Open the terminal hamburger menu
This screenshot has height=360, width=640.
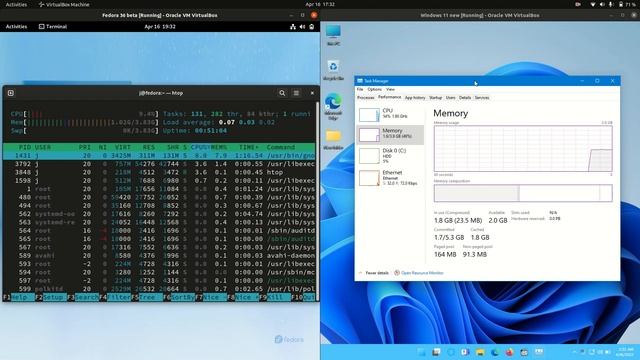coord(296,93)
